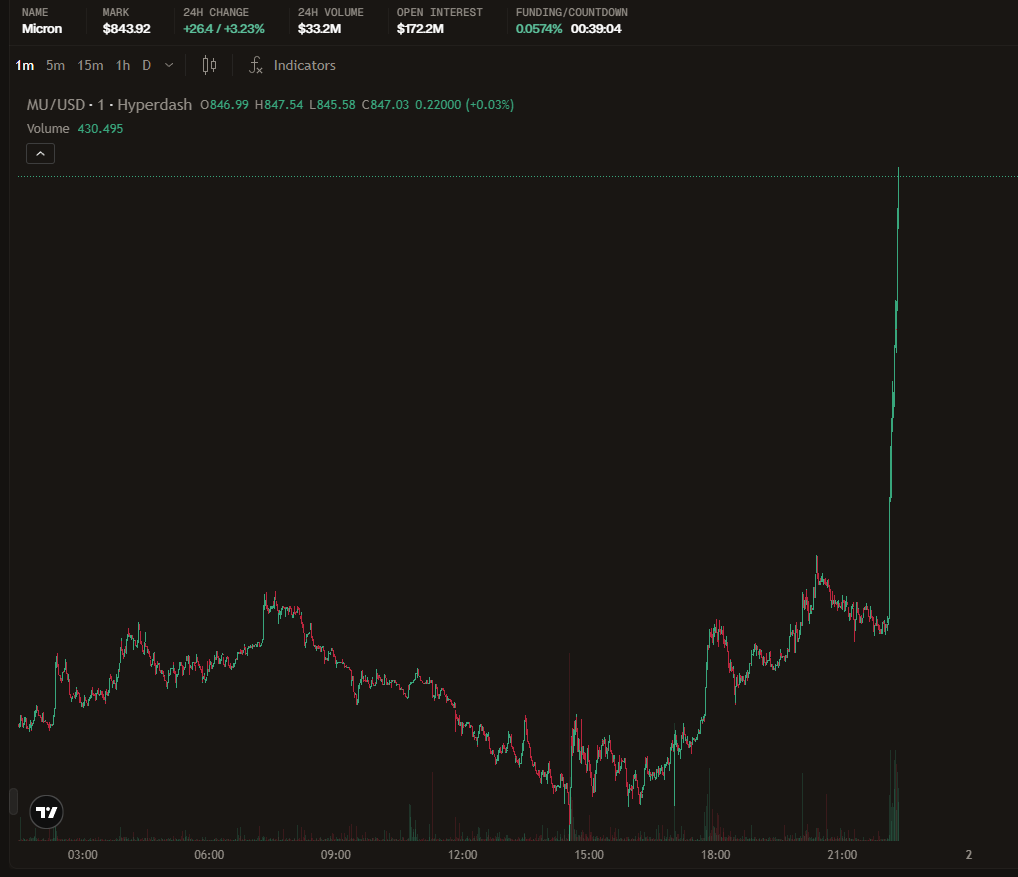Click the low value L845.58
1018x877 pixels.
332,105
